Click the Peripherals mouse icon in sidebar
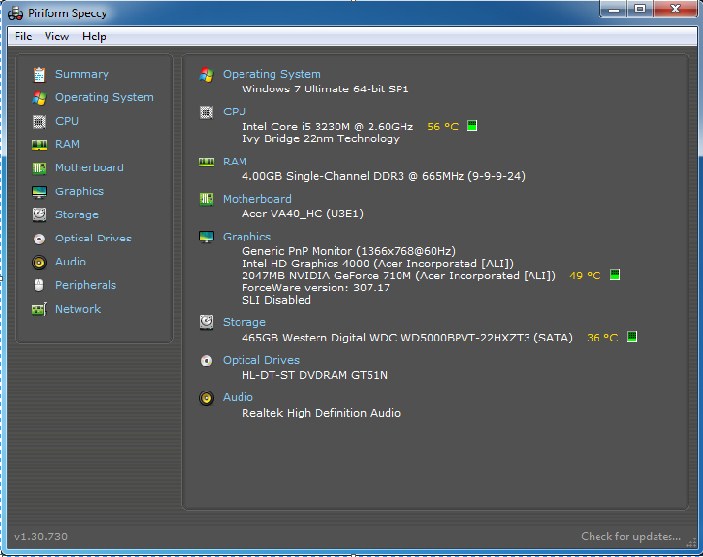This screenshot has height=557, width=703. 39,285
